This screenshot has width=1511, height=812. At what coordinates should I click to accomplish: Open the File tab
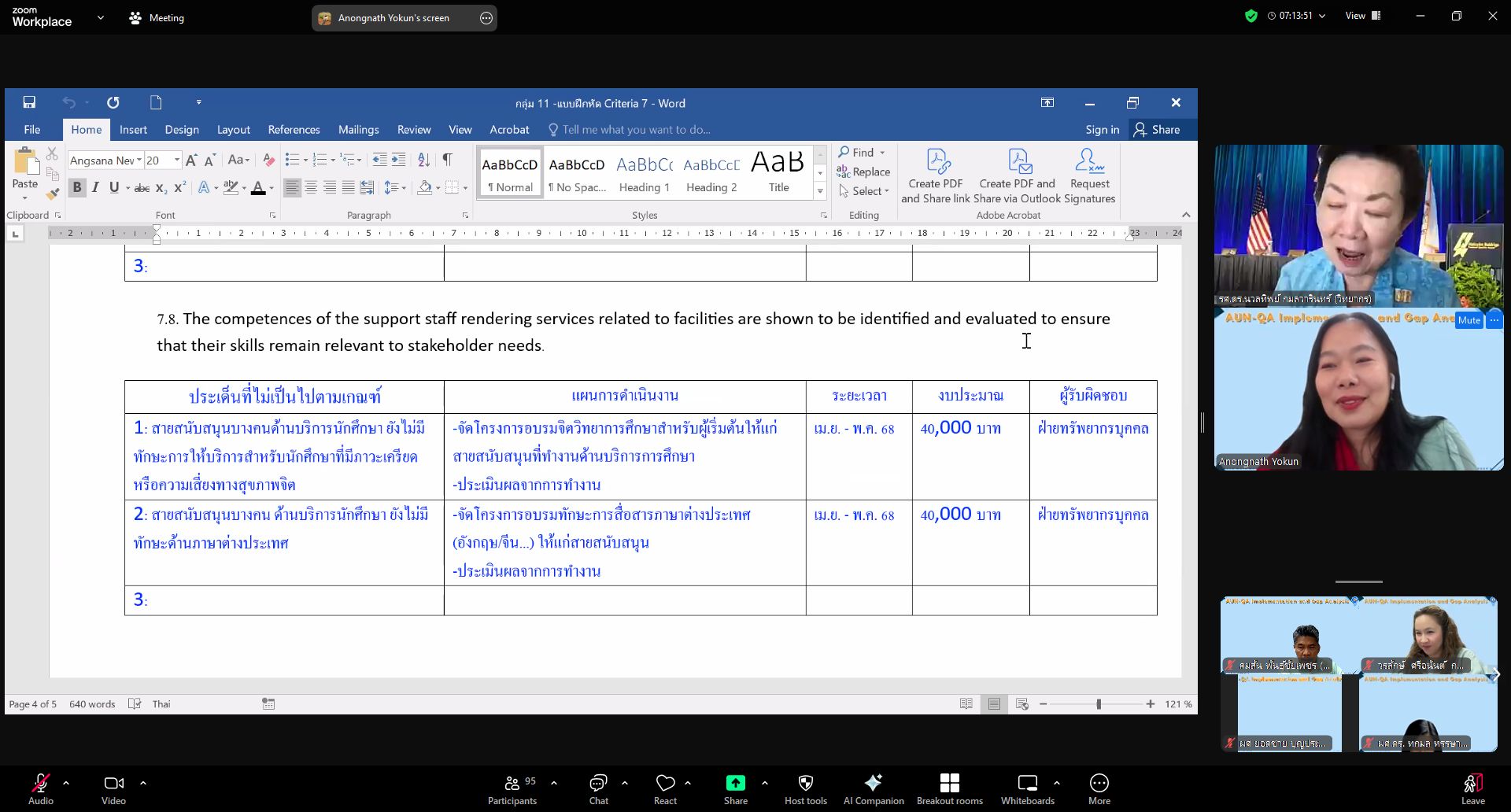click(x=32, y=130)
